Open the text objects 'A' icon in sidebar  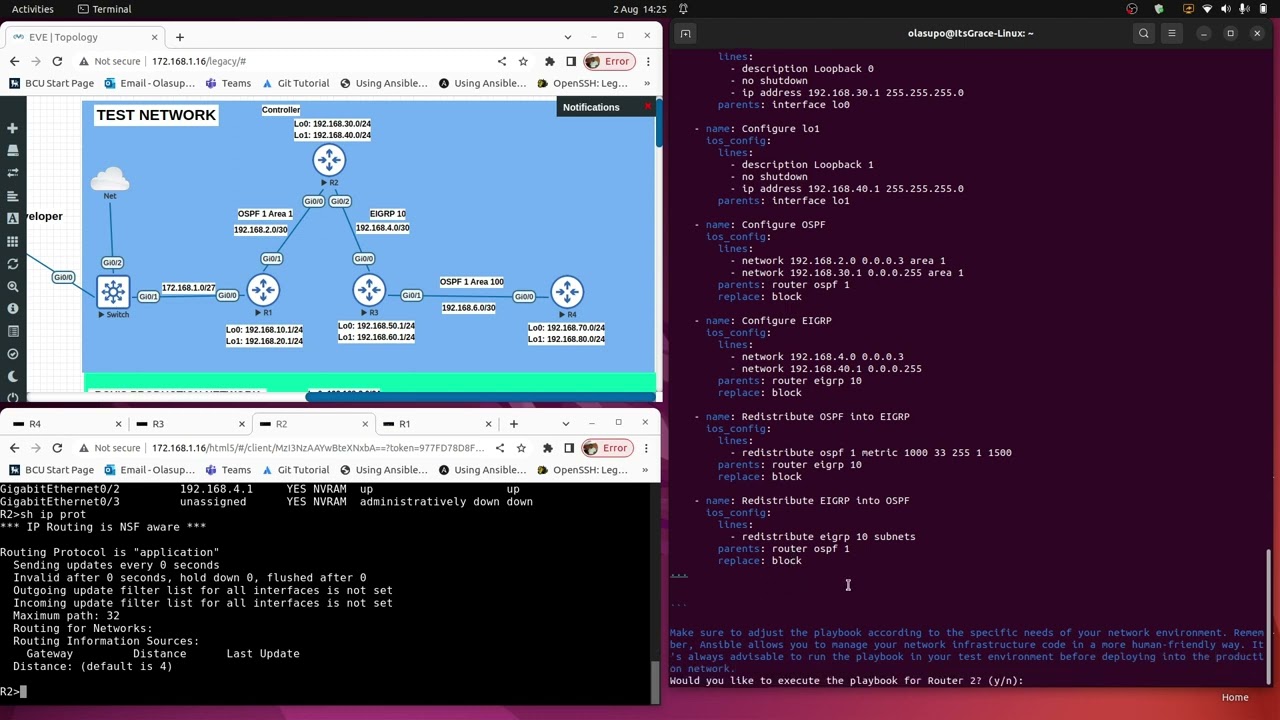tap(12, 218)
